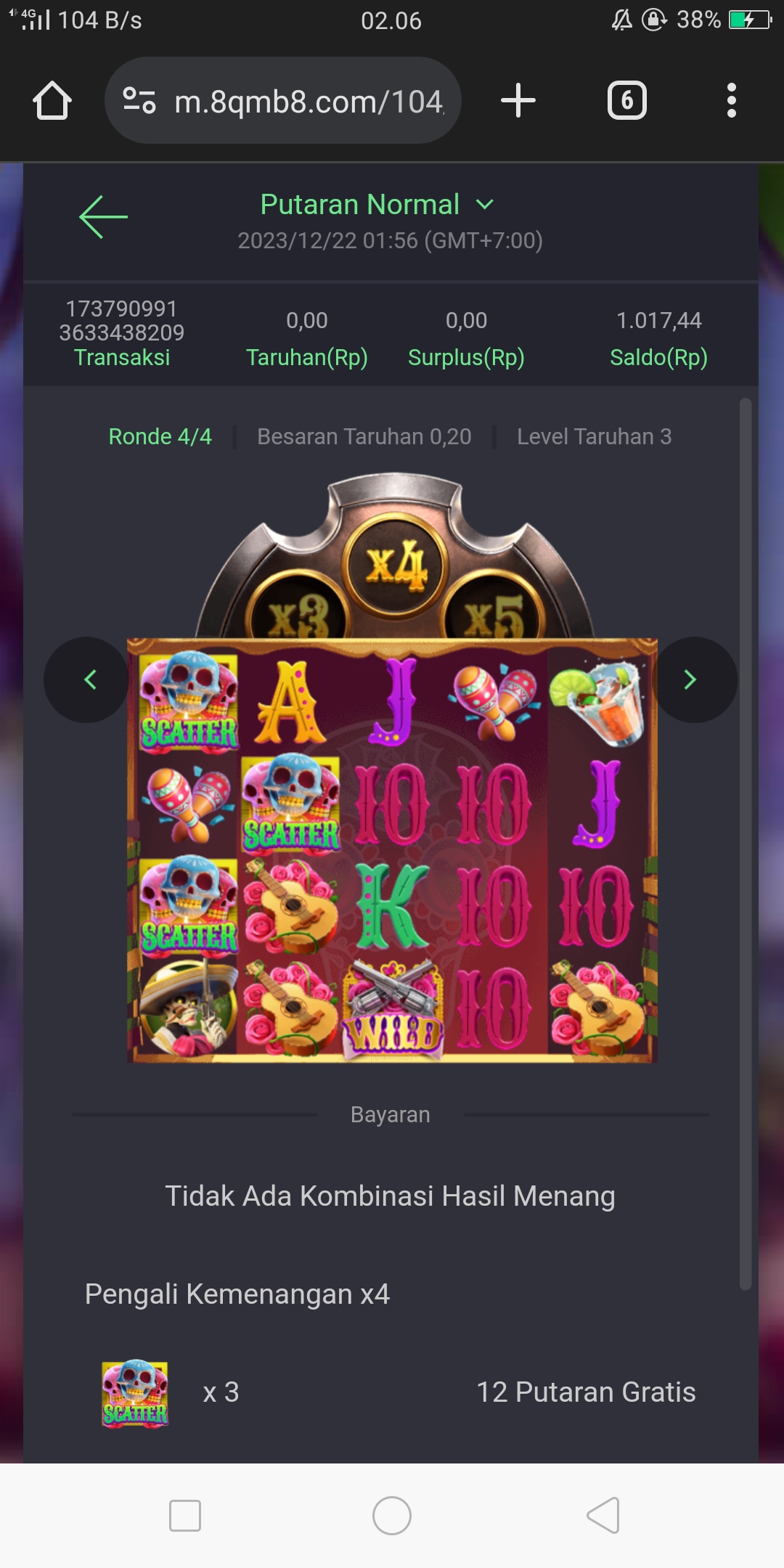Tap the Android recent apps square button

184,1516
